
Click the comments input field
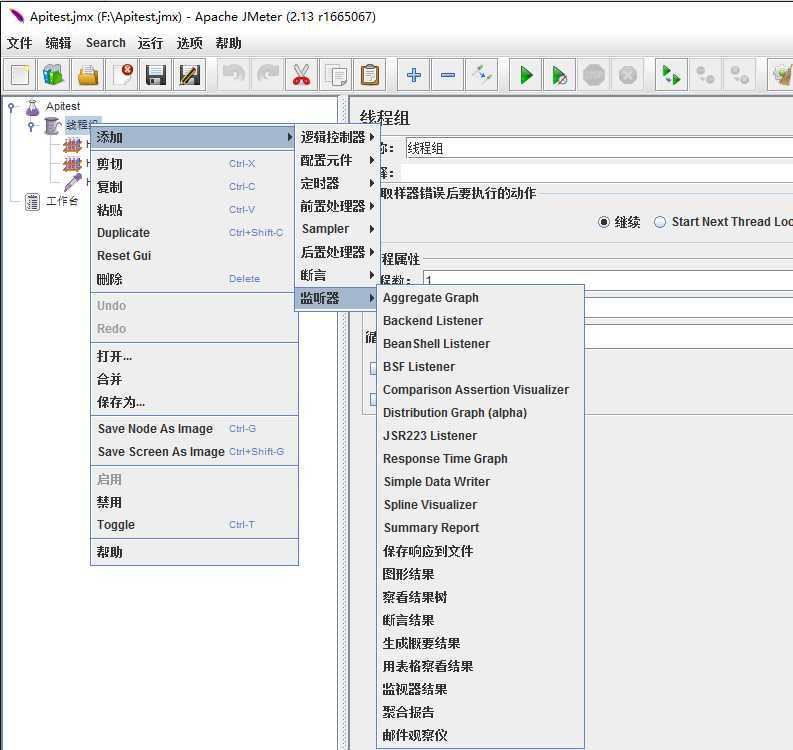597,173
